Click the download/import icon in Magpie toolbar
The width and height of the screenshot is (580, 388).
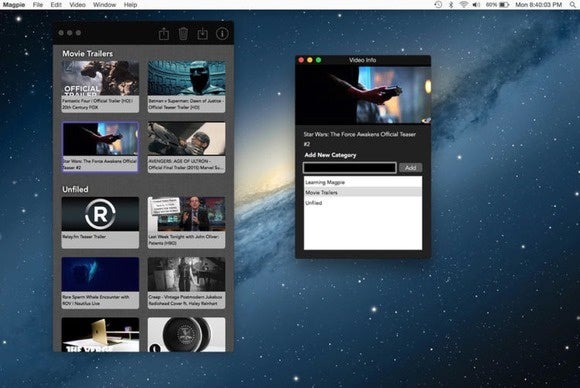(x=203, y=34)
